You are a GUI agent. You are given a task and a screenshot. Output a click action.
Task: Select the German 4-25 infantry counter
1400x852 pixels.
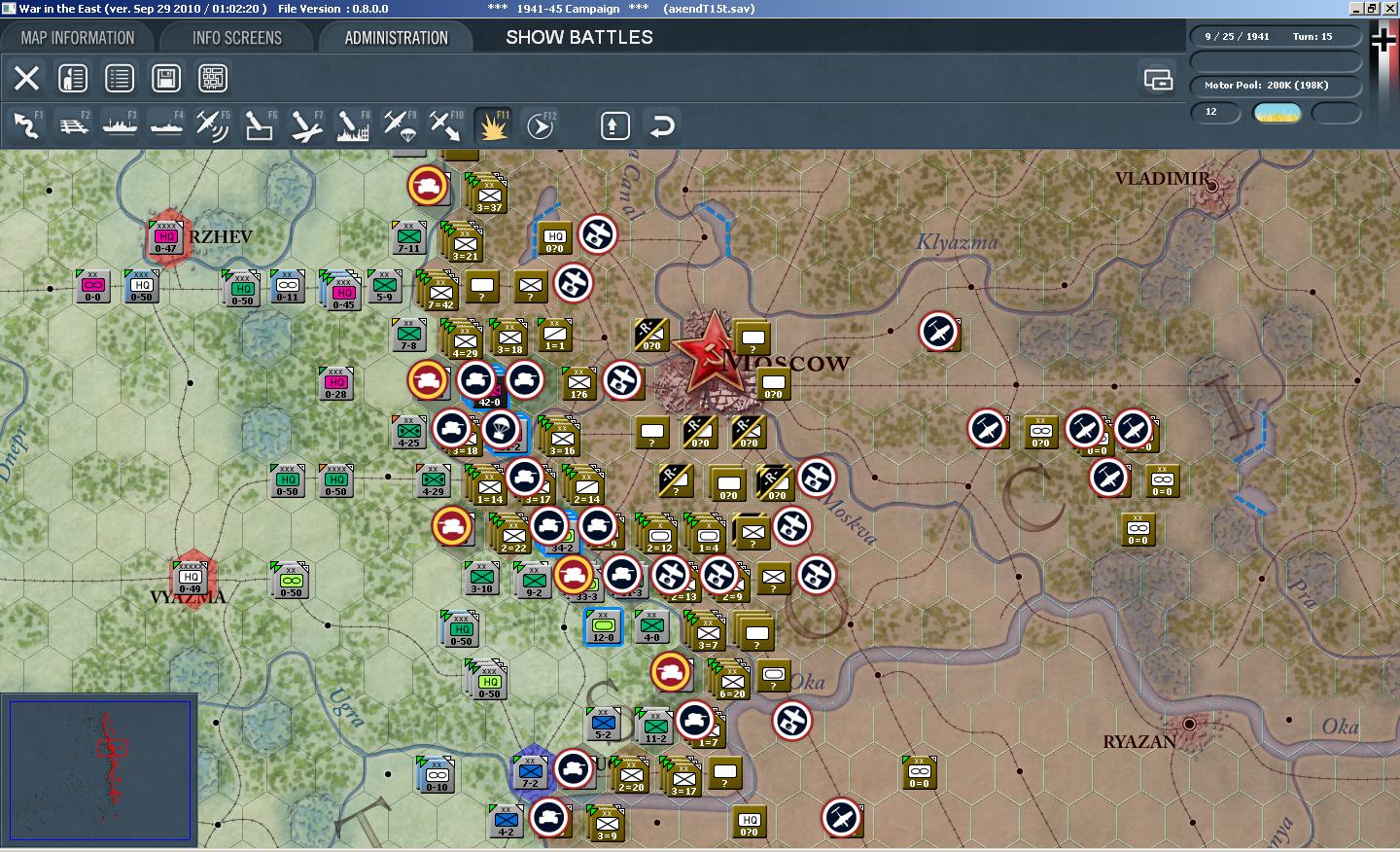[408, 433]
